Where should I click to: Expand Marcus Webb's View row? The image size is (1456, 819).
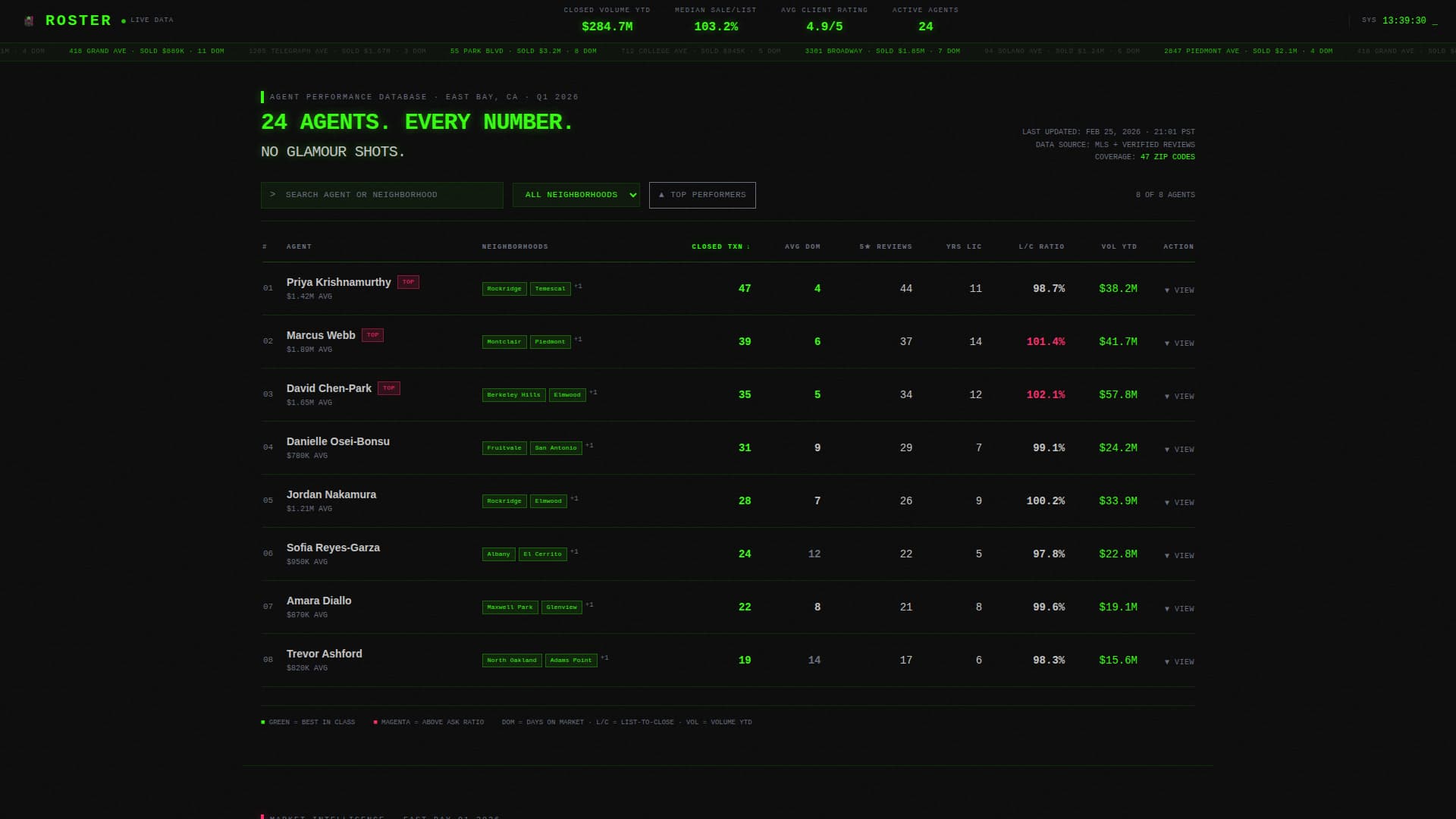pos(1179,344)
